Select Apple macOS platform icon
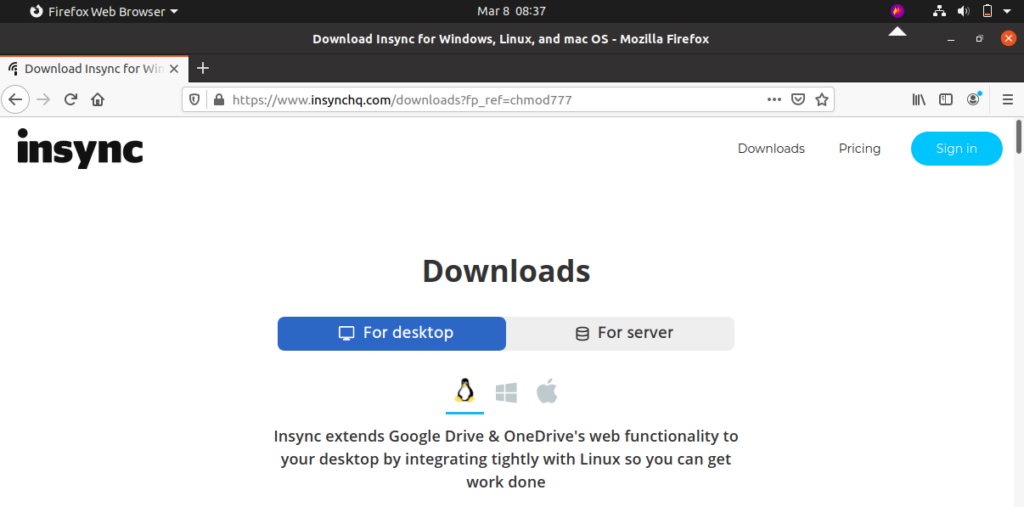Screen dimensions: 1024x507 [x=547, y=392]
